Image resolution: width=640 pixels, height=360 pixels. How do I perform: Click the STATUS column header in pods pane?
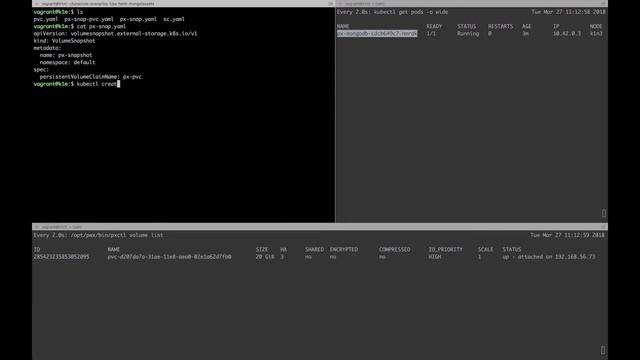pyautogui.click(x=467, y=26)
